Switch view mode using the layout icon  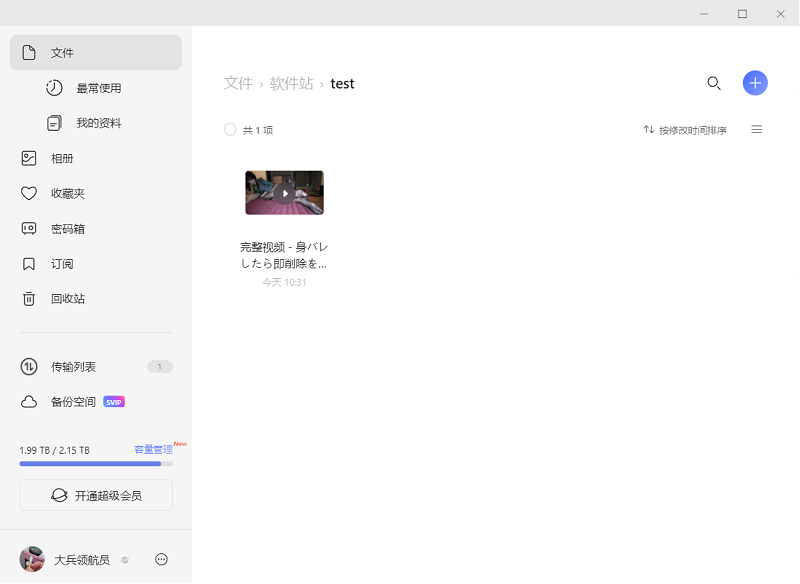pos(756,129)
